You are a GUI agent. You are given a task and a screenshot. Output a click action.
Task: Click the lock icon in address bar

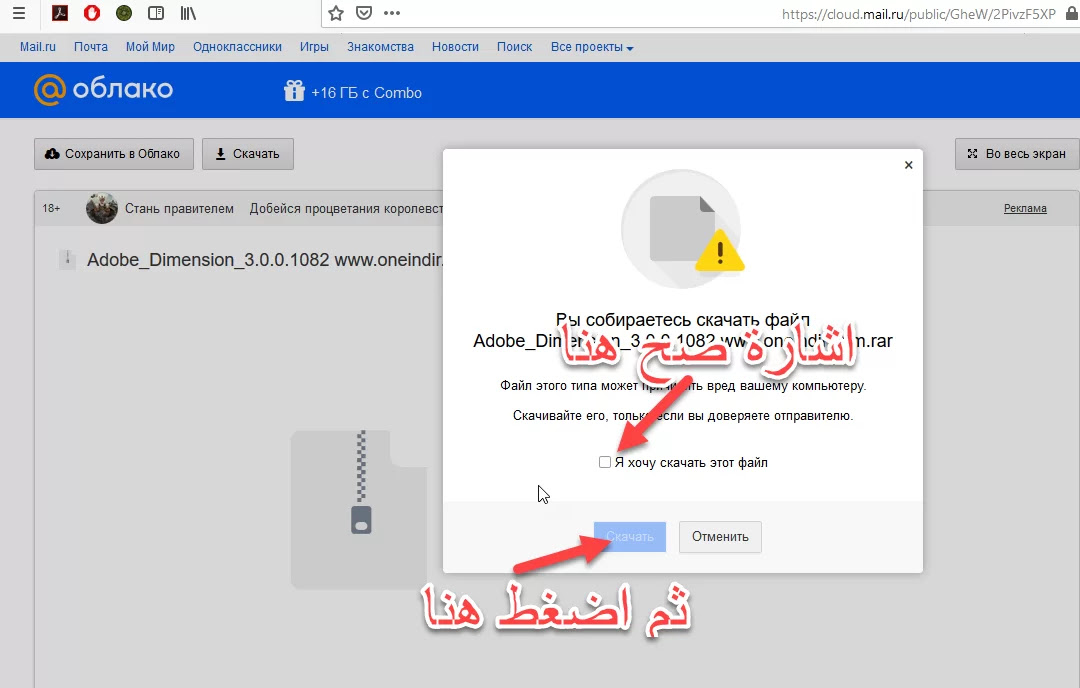tap(1072, 13)
